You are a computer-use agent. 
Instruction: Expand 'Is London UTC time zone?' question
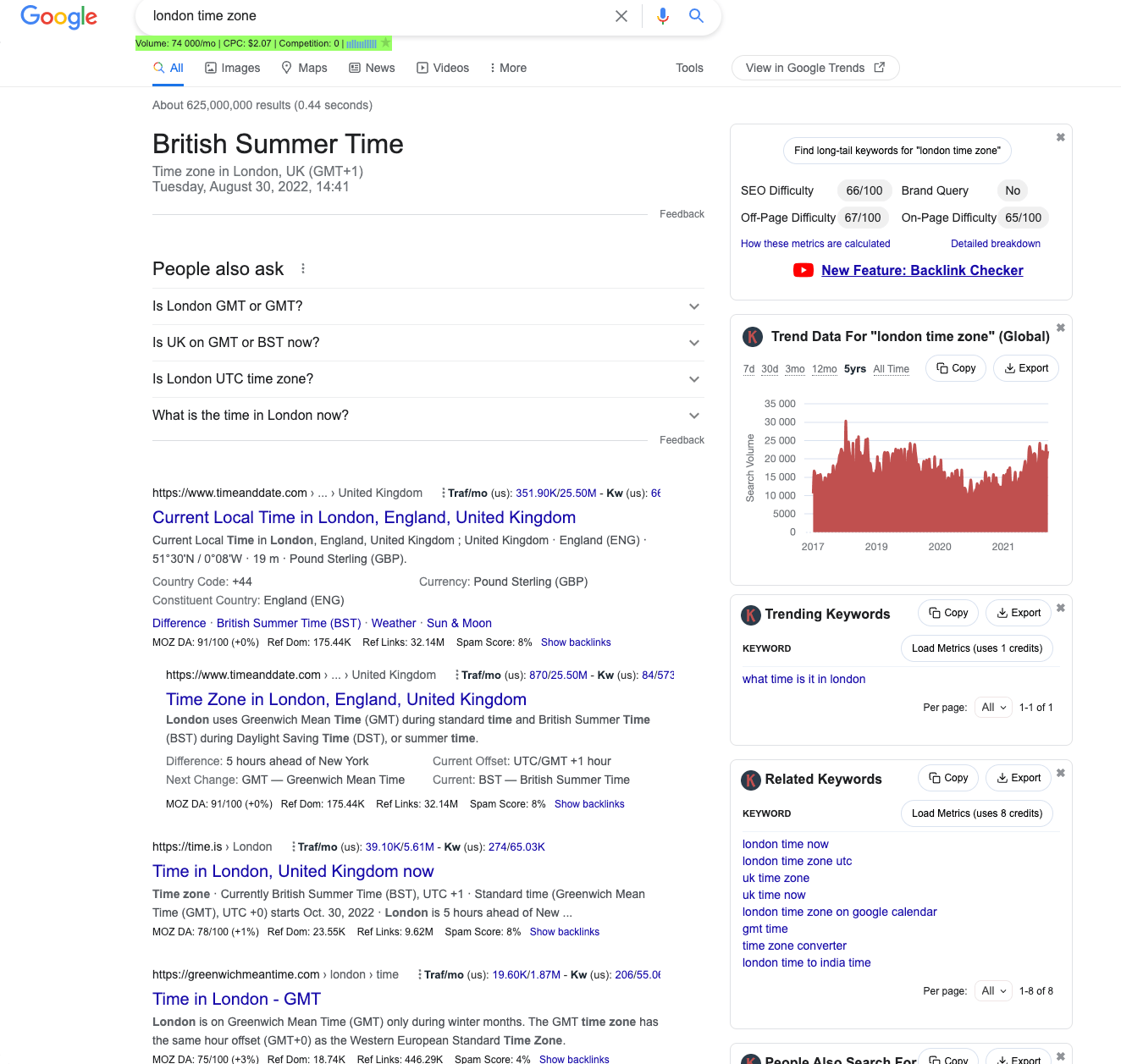point(428,379)
